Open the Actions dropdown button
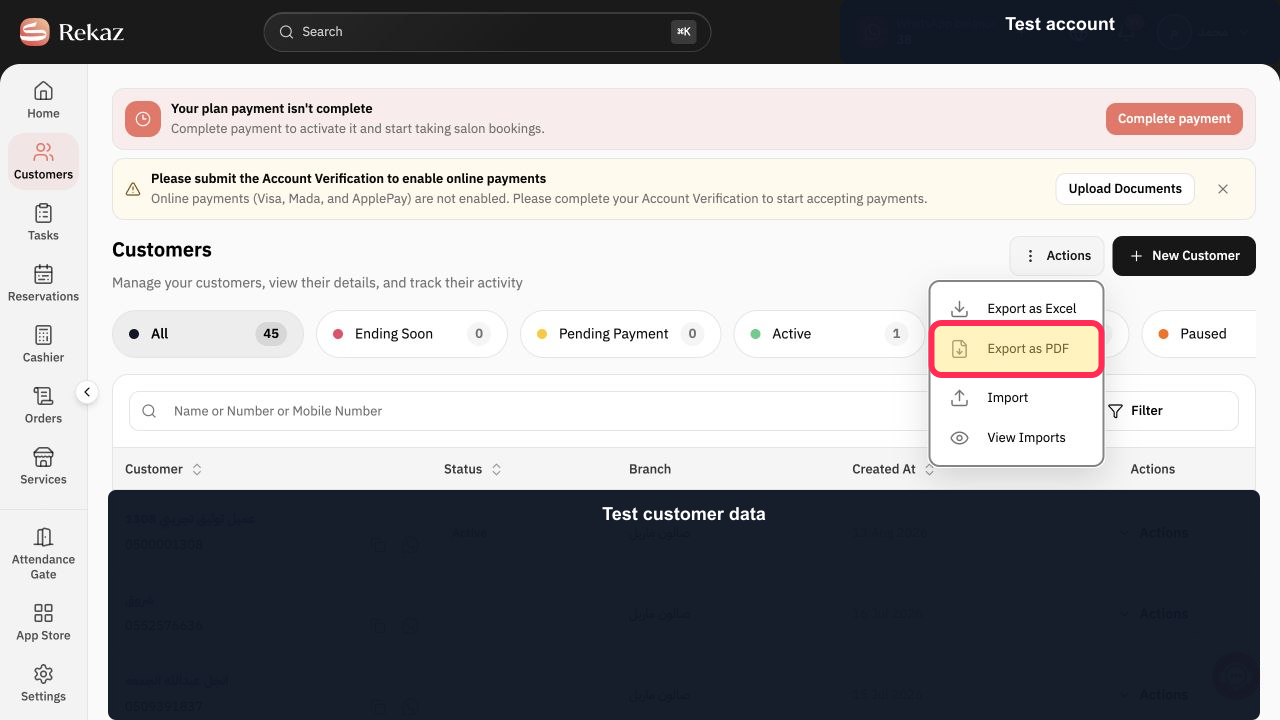The image size is (1280, 720). click(x=1057, y=256)
